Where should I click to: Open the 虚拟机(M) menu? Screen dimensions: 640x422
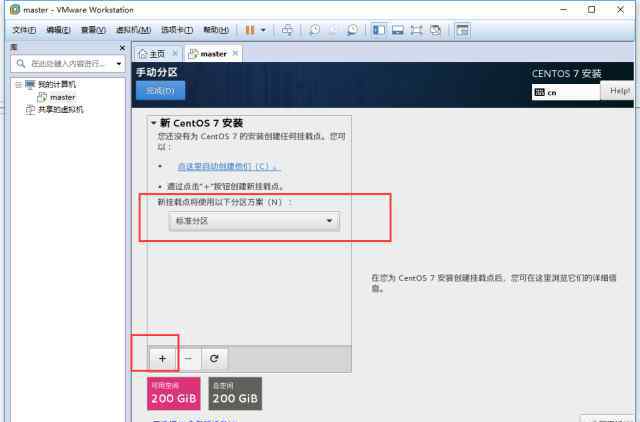pyautogui.click(x=133, y=30)
